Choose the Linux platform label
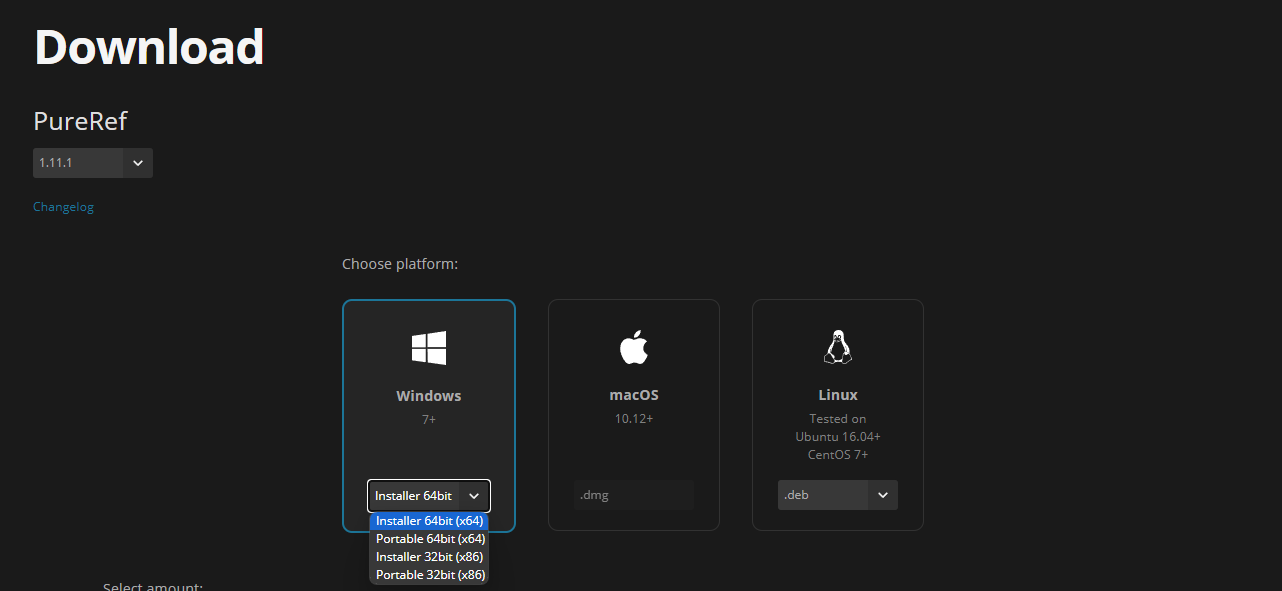Screen dimensions: 1282x591 point(838,396)
